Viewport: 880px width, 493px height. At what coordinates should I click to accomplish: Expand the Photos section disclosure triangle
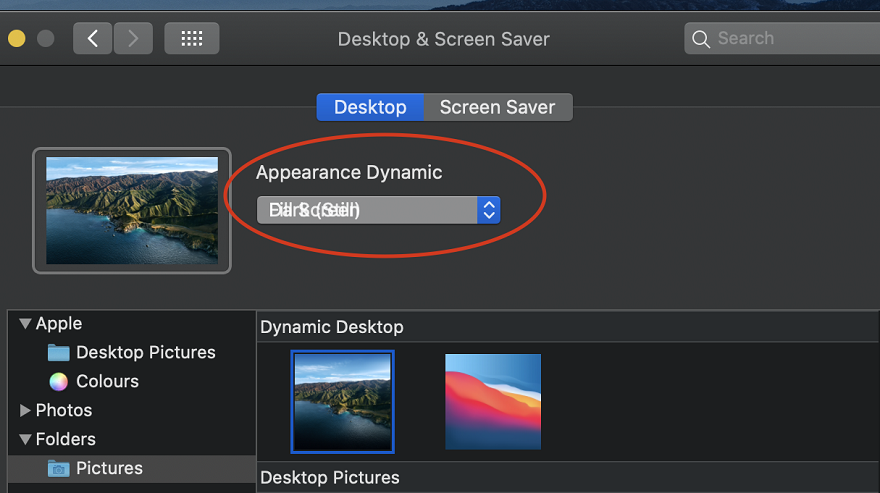pyautogui.click(x=25, y=411)
